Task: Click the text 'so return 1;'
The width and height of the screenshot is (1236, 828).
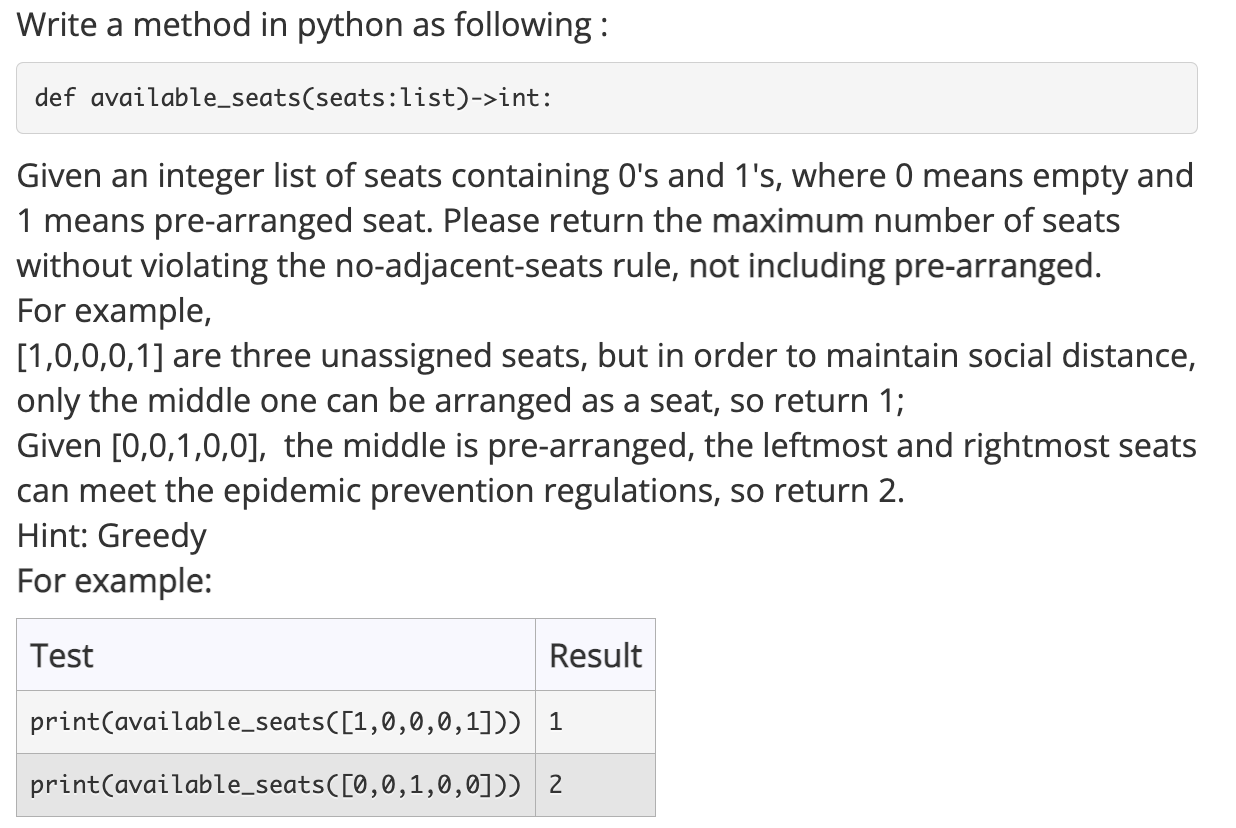Action: pyautogui.click(x=809, y=401)
